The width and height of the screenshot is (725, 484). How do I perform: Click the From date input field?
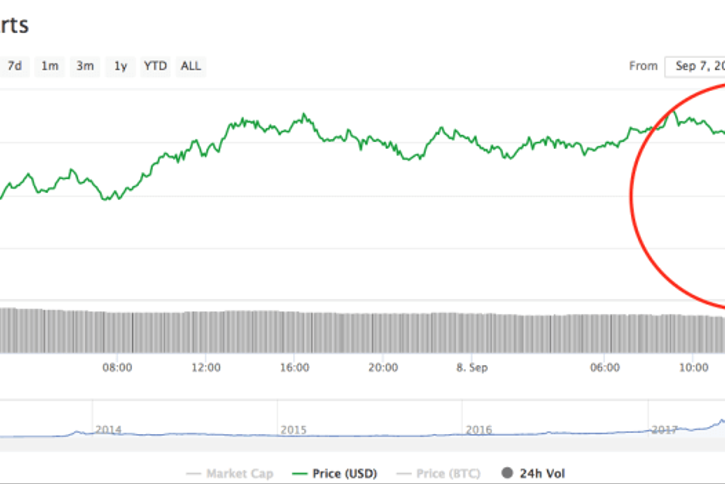[x=695, y=66]
